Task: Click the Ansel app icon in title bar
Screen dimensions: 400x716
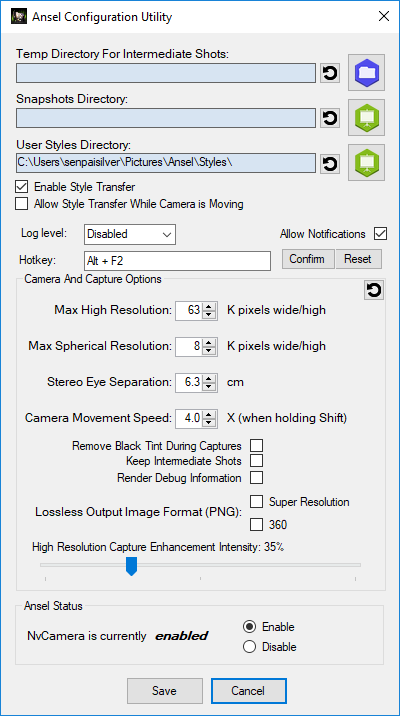Action: 18,17
